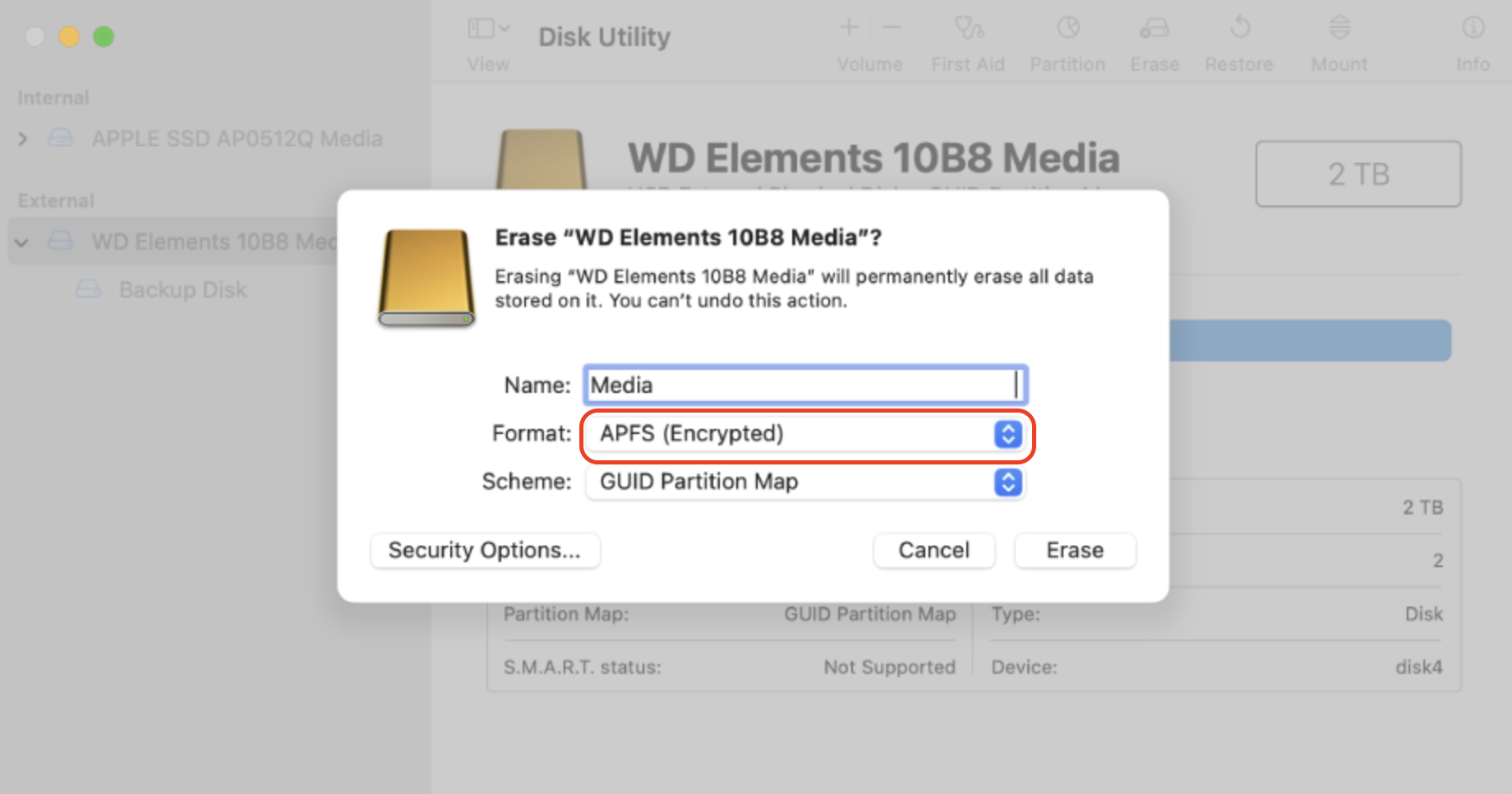Viewport: 1512px width, 794px height.
Task: Select WD Elements 10B8 Media in sidebar
Action: coord(215,241)
